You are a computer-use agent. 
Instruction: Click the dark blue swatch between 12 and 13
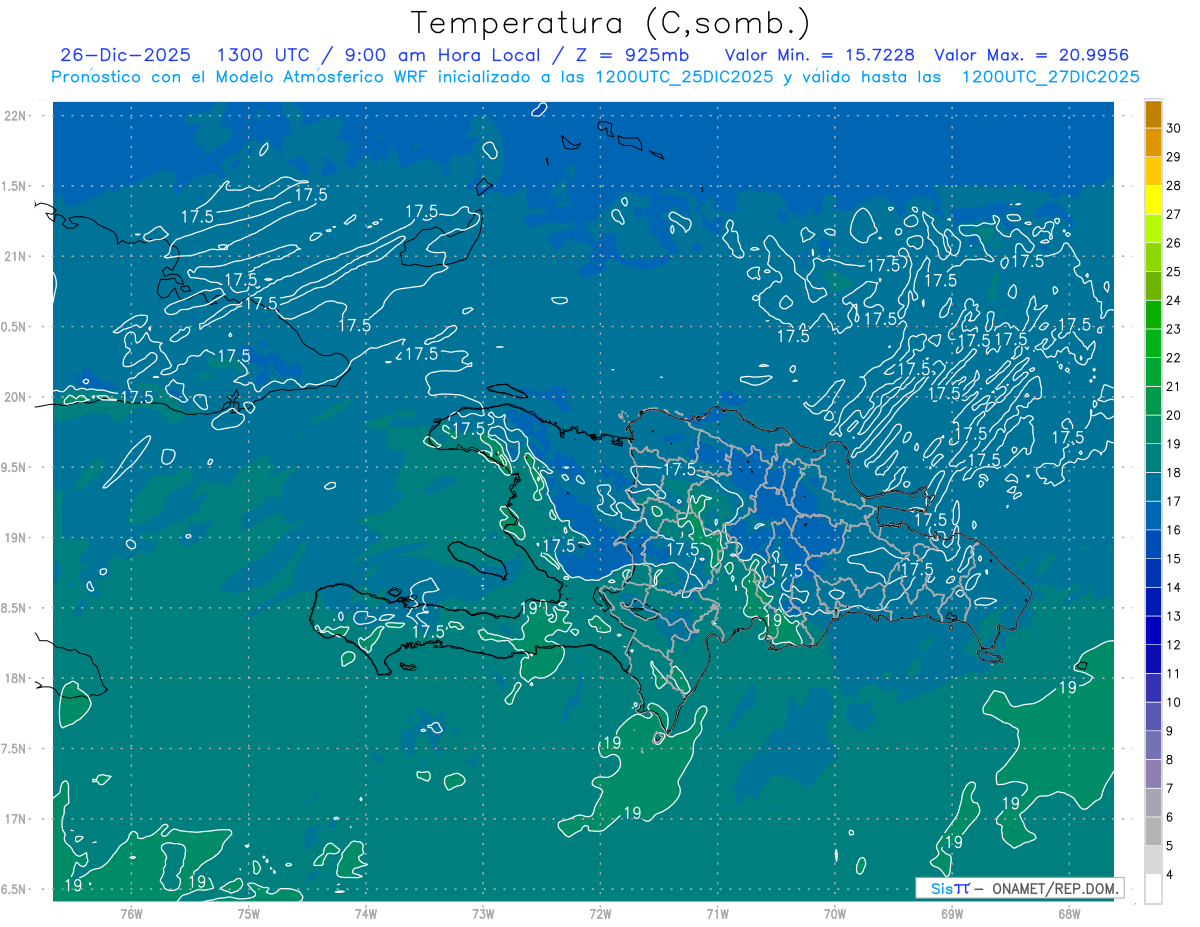(1153, 630)
